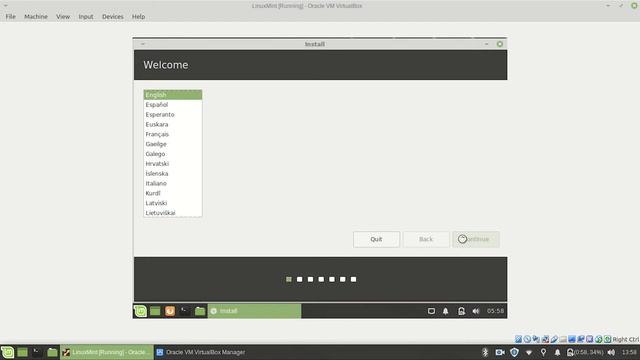
Task: Open guest notifications bell icon
Action: (446, 311)
